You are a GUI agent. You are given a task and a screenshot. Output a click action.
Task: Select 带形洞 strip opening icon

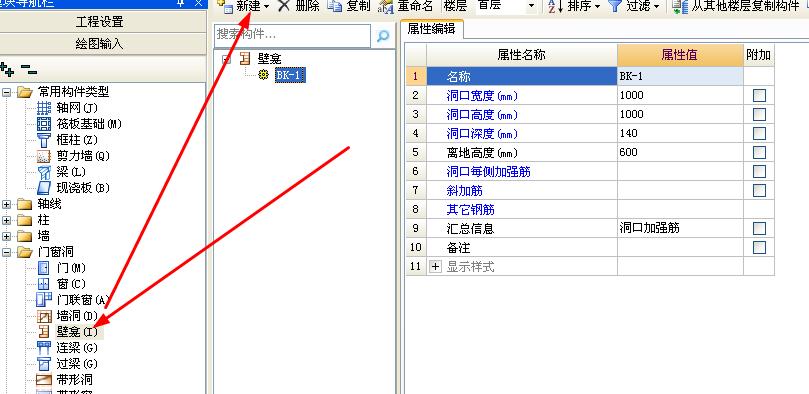(x=44, y=380)
